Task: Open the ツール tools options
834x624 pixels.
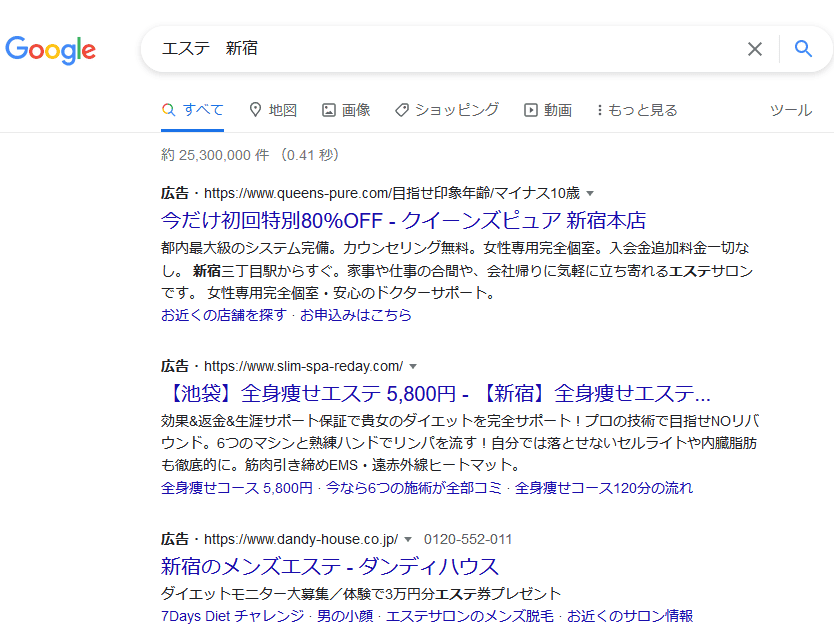Action: point(790,110)
